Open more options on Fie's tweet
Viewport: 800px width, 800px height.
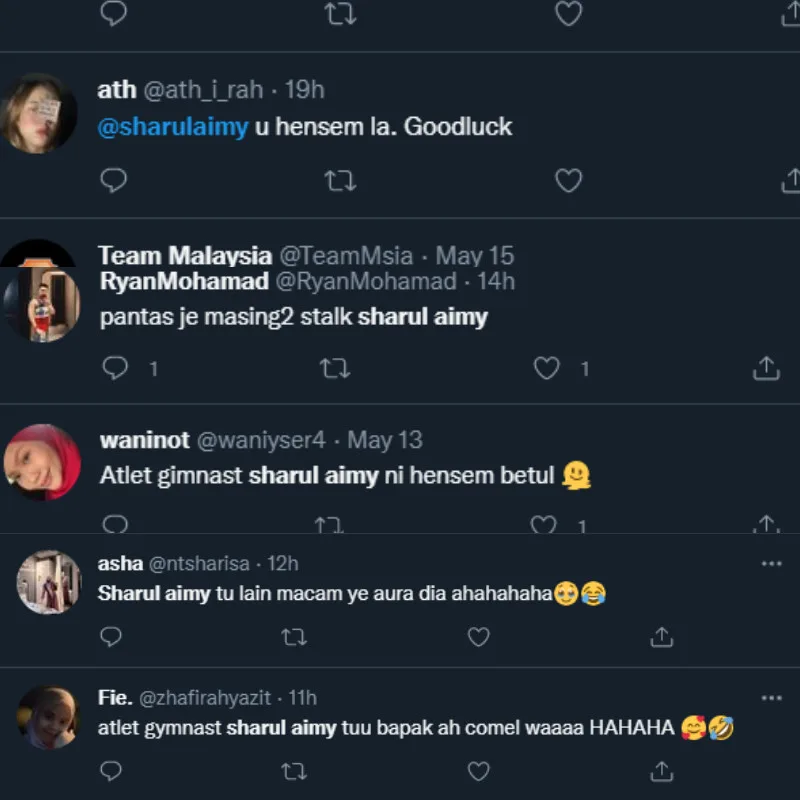771,698
